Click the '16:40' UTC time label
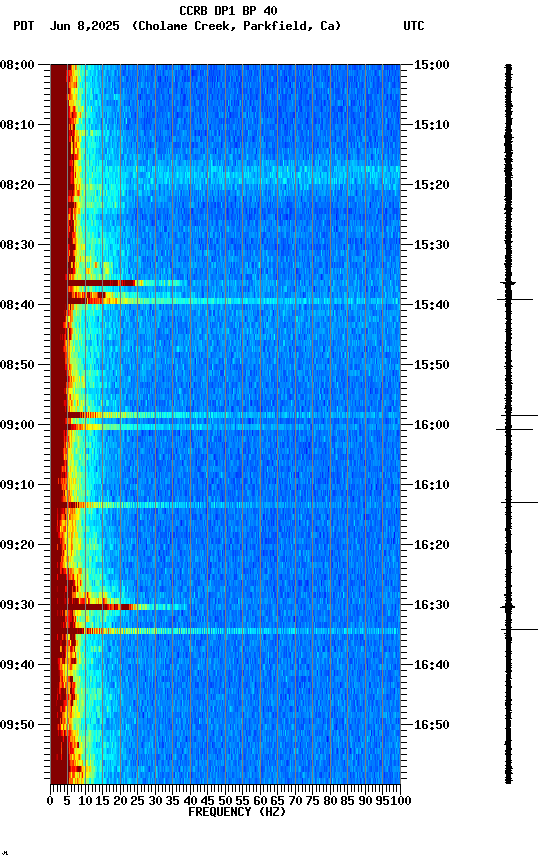The width and height of the screenshot is (552, 864). pos(432,665)
